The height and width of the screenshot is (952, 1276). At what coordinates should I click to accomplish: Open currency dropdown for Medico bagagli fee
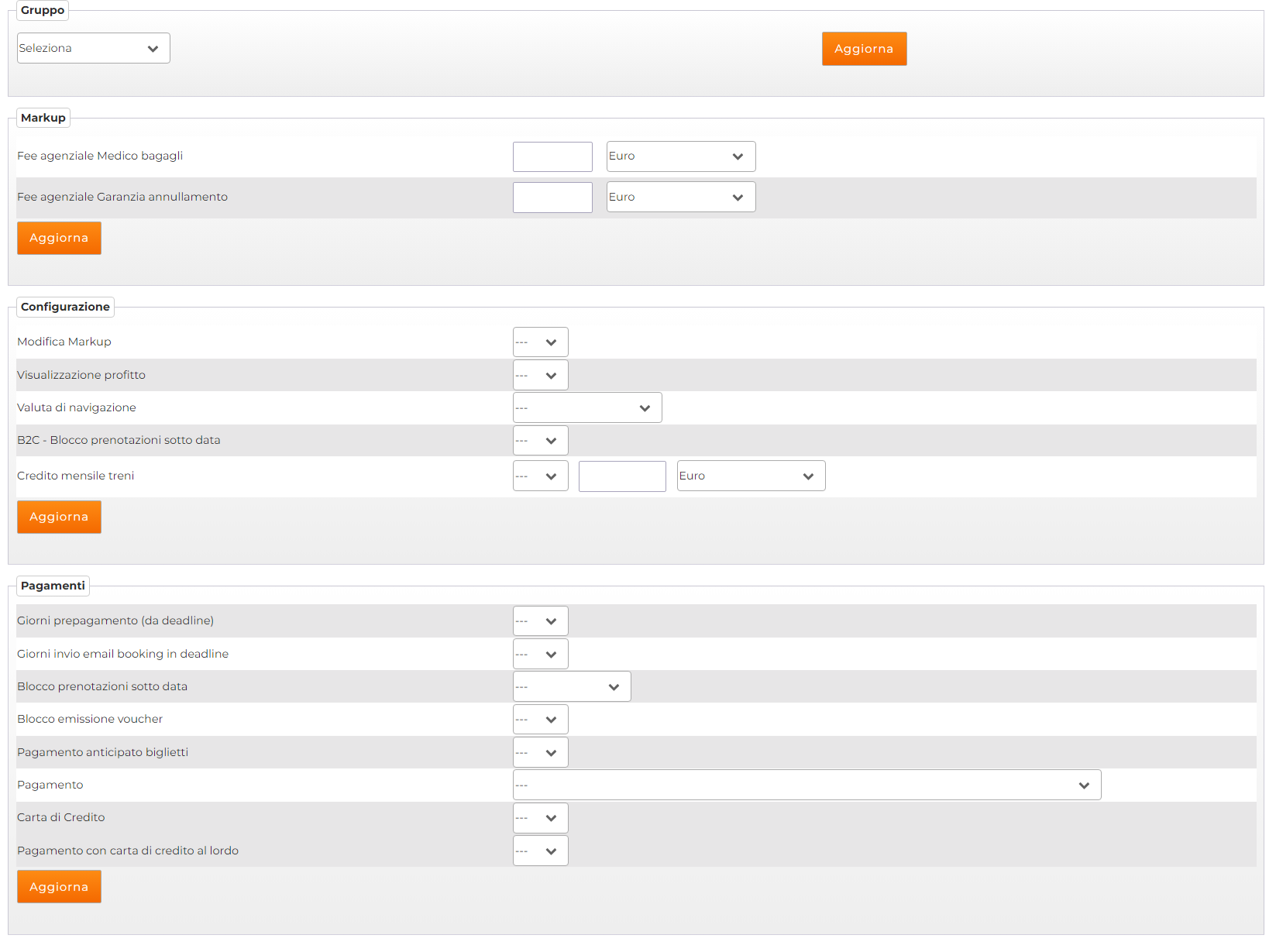(681, 156)
